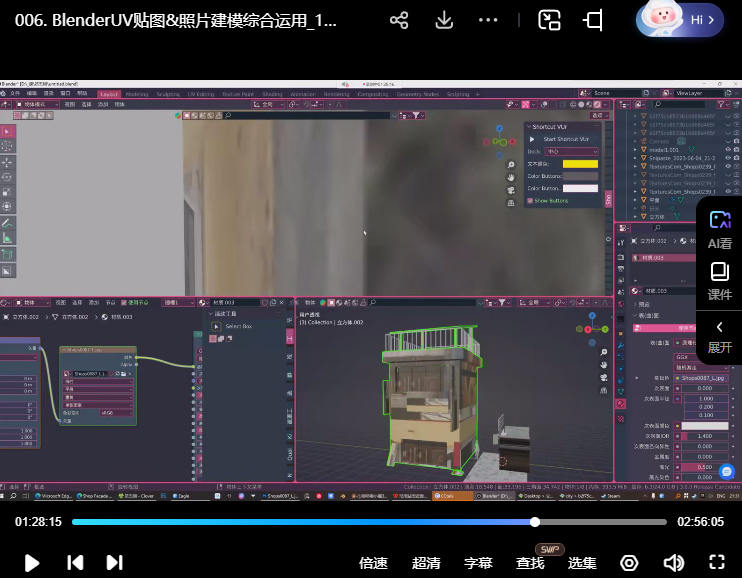Toggle the 字幕 subtitles option
Viewport: 742px width, 578px height.
478,563
